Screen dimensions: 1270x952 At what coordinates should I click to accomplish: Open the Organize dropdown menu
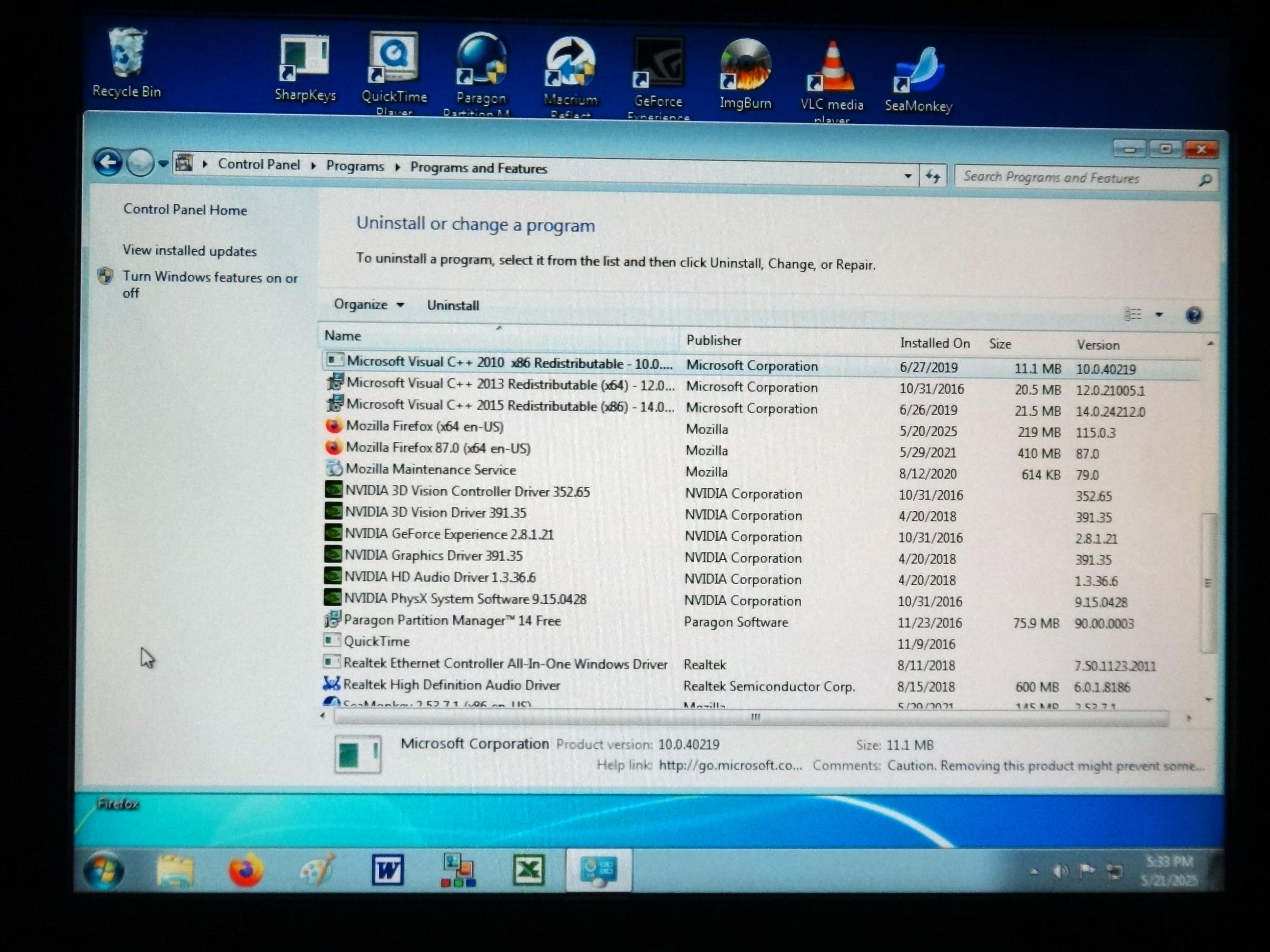[368, 304]
